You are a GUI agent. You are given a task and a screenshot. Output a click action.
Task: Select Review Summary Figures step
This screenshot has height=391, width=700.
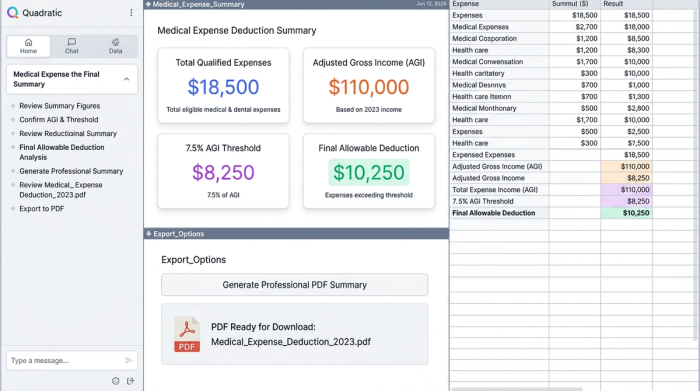(59, 106)
